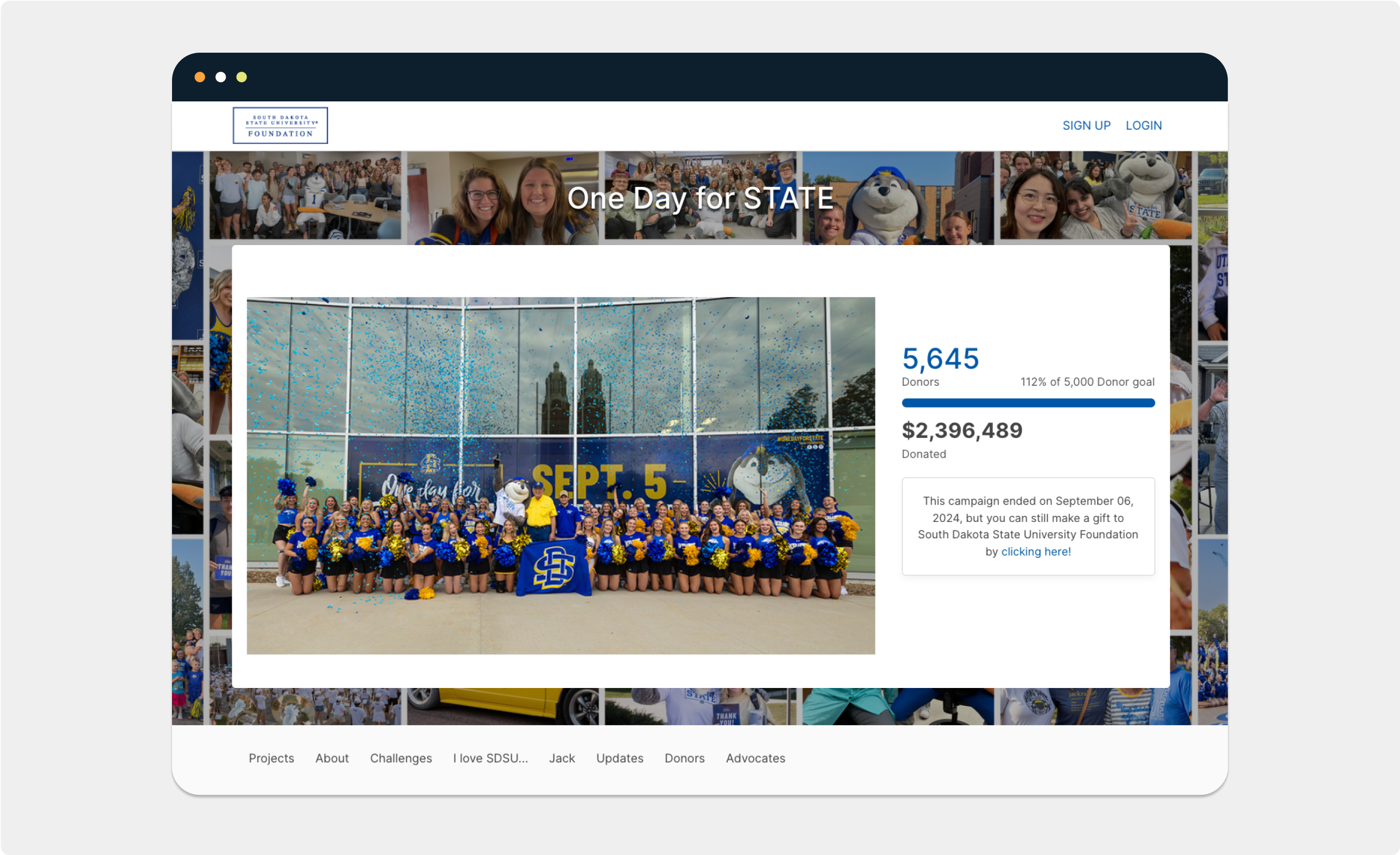Go to the Jack tab
Screen dimensions: 1400x855
[x=561, y=758]
